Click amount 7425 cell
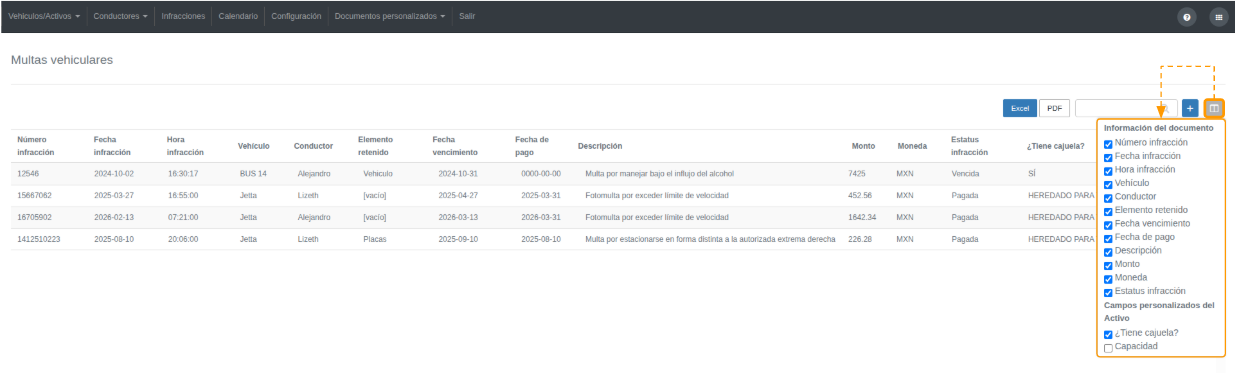The image size is (1235, 373). click(857, 173)
